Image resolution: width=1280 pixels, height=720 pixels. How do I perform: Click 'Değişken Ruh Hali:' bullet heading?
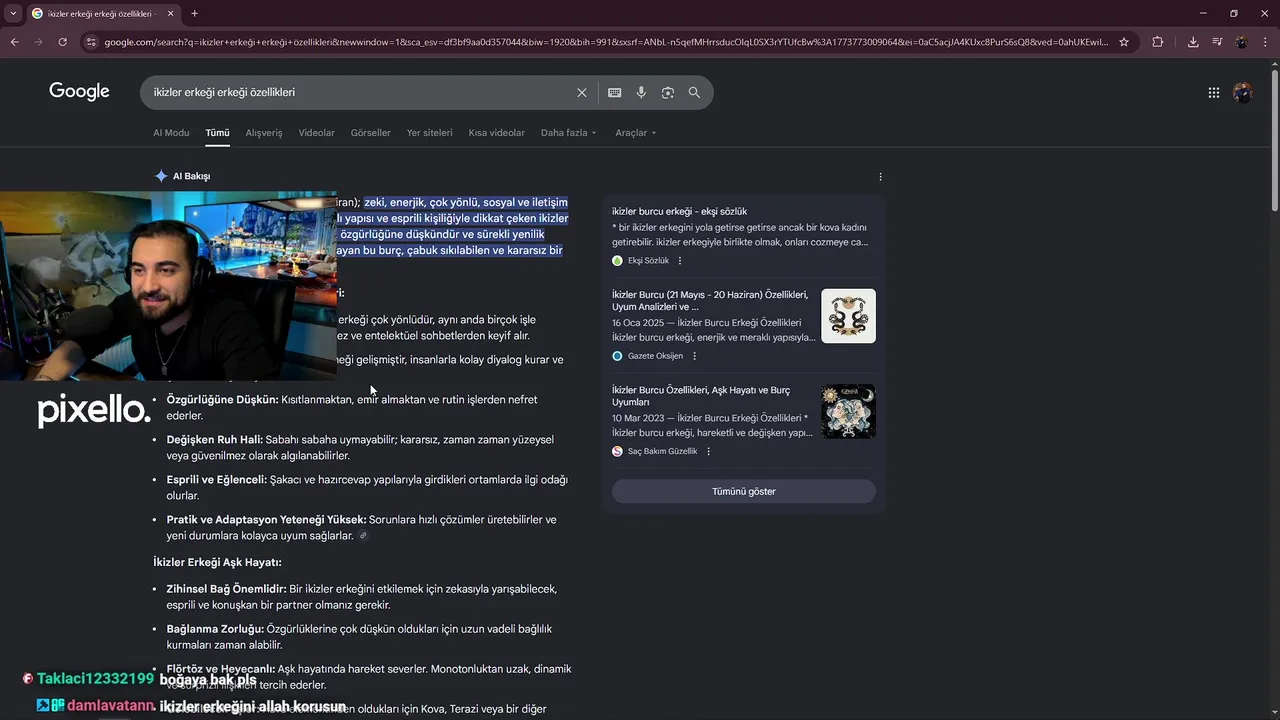pyautogui.click(x=214, y=440)
